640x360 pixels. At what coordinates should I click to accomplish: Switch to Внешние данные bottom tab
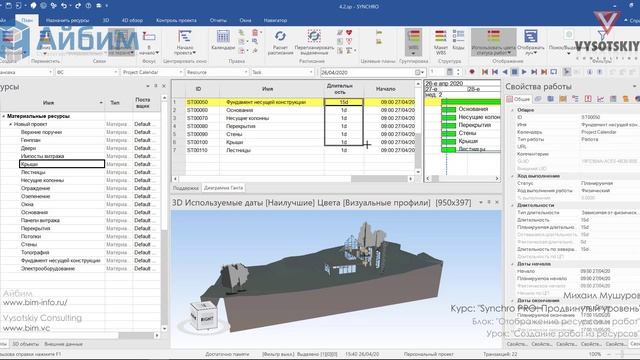click(x=63, y=344)
